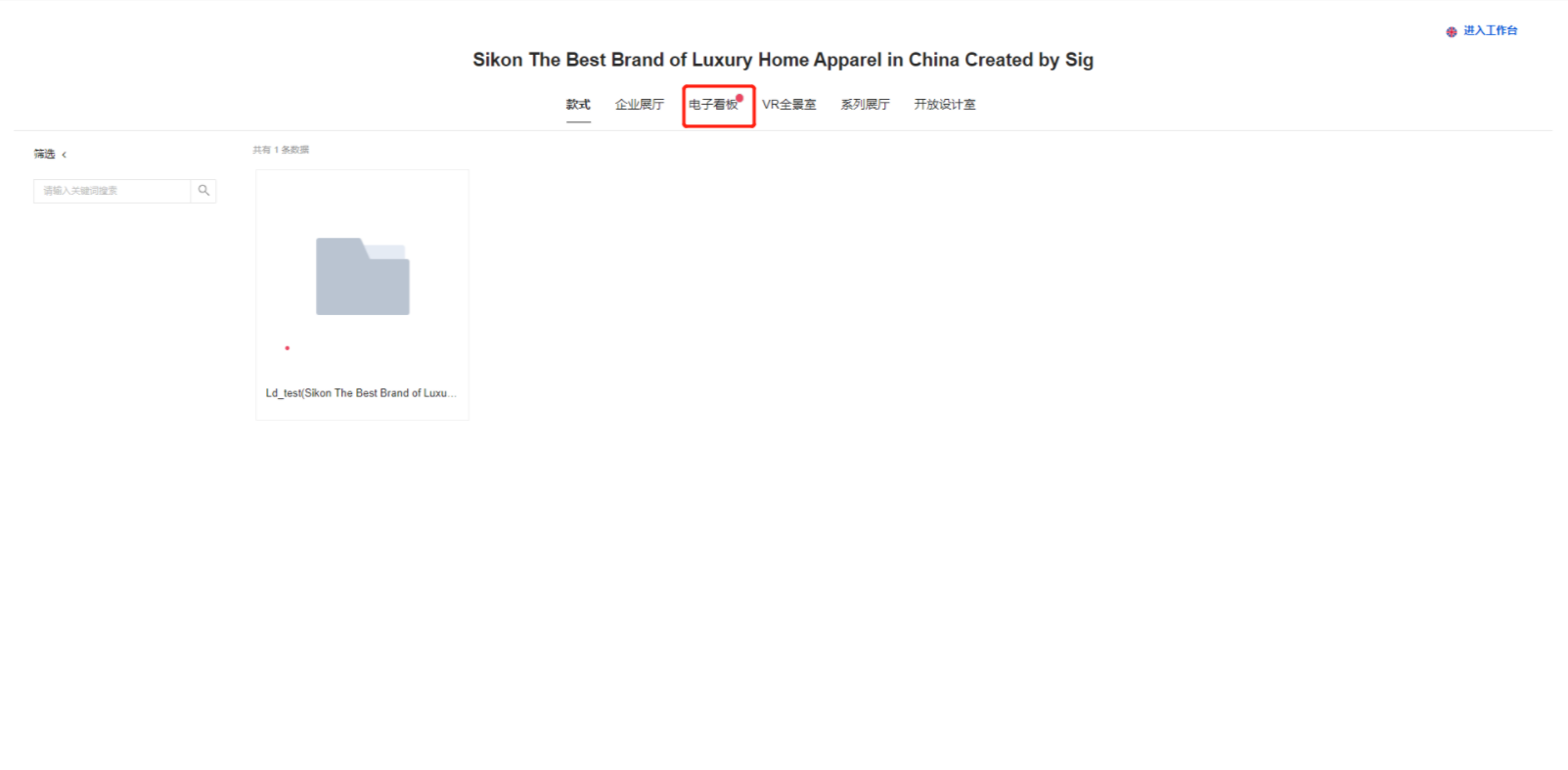Click the 筛选 filter label
This screenshot has height=770, width=1568.
tap(44, 155)
